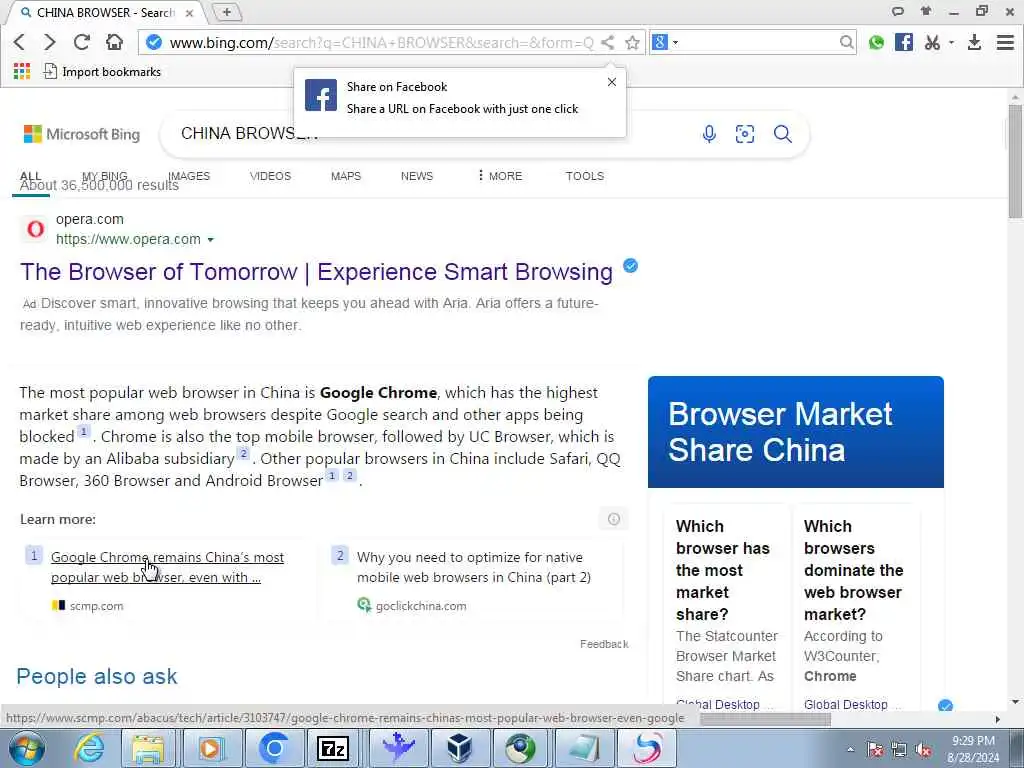The width and height of the screenshot is (1024, 768).
Task: Select the MY BING tab
Action: pos(104,176)
